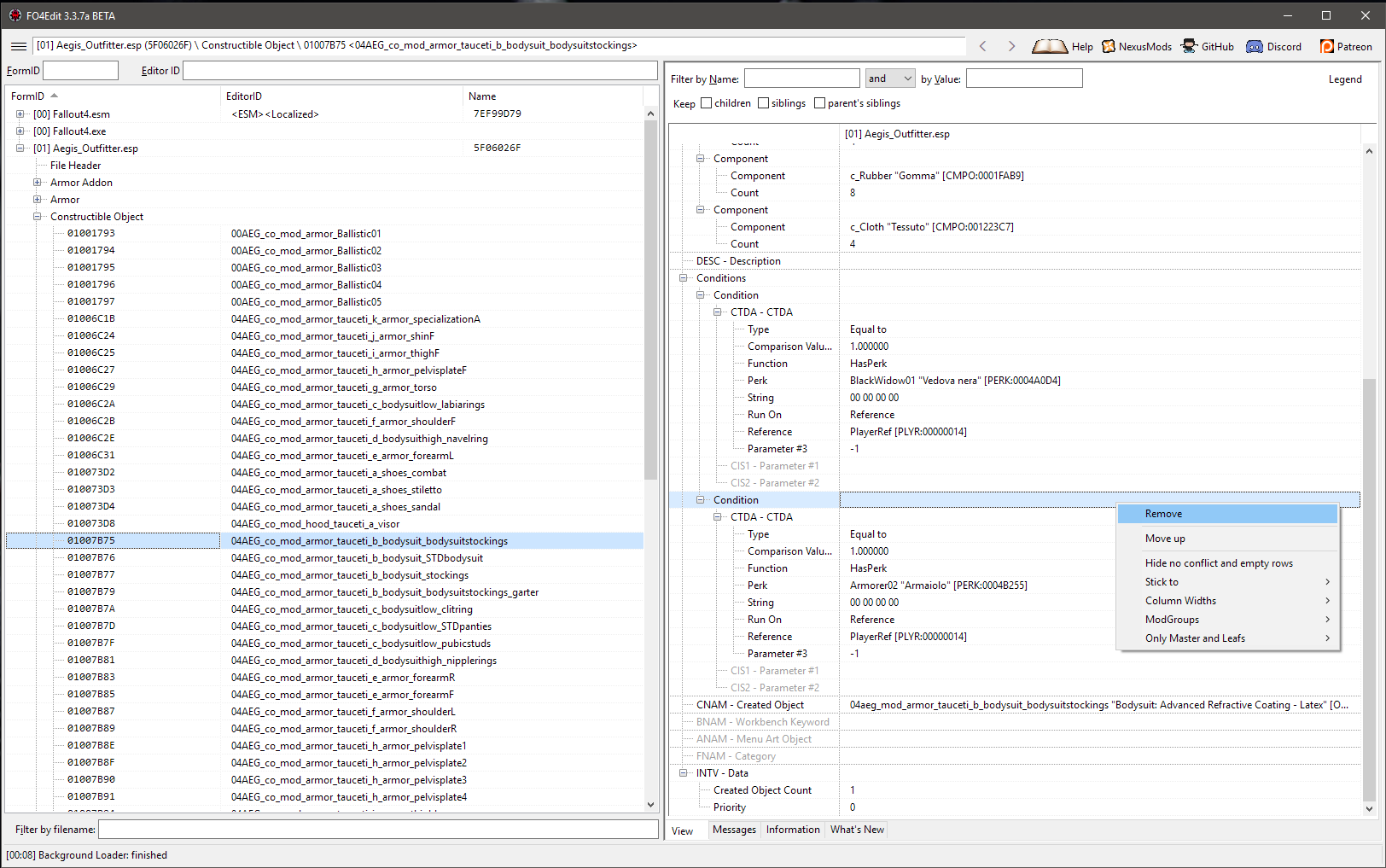The width and height of the screenshot is (1386, 868).
Task: Click the BlackWidow01 "Vedova nera" perk value
Action: point(955,381)
